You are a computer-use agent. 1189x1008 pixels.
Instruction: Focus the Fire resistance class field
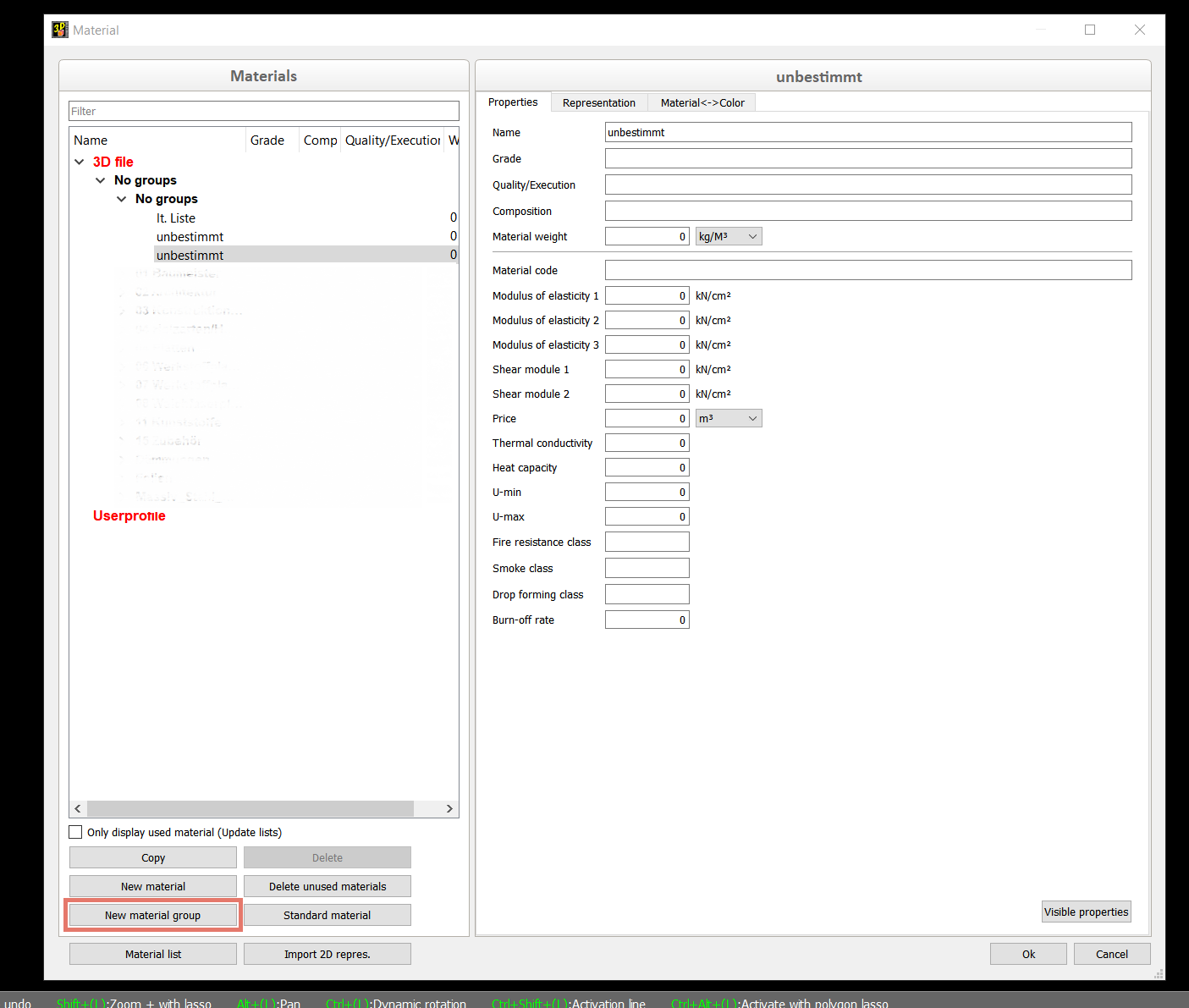tap(647, 542)
